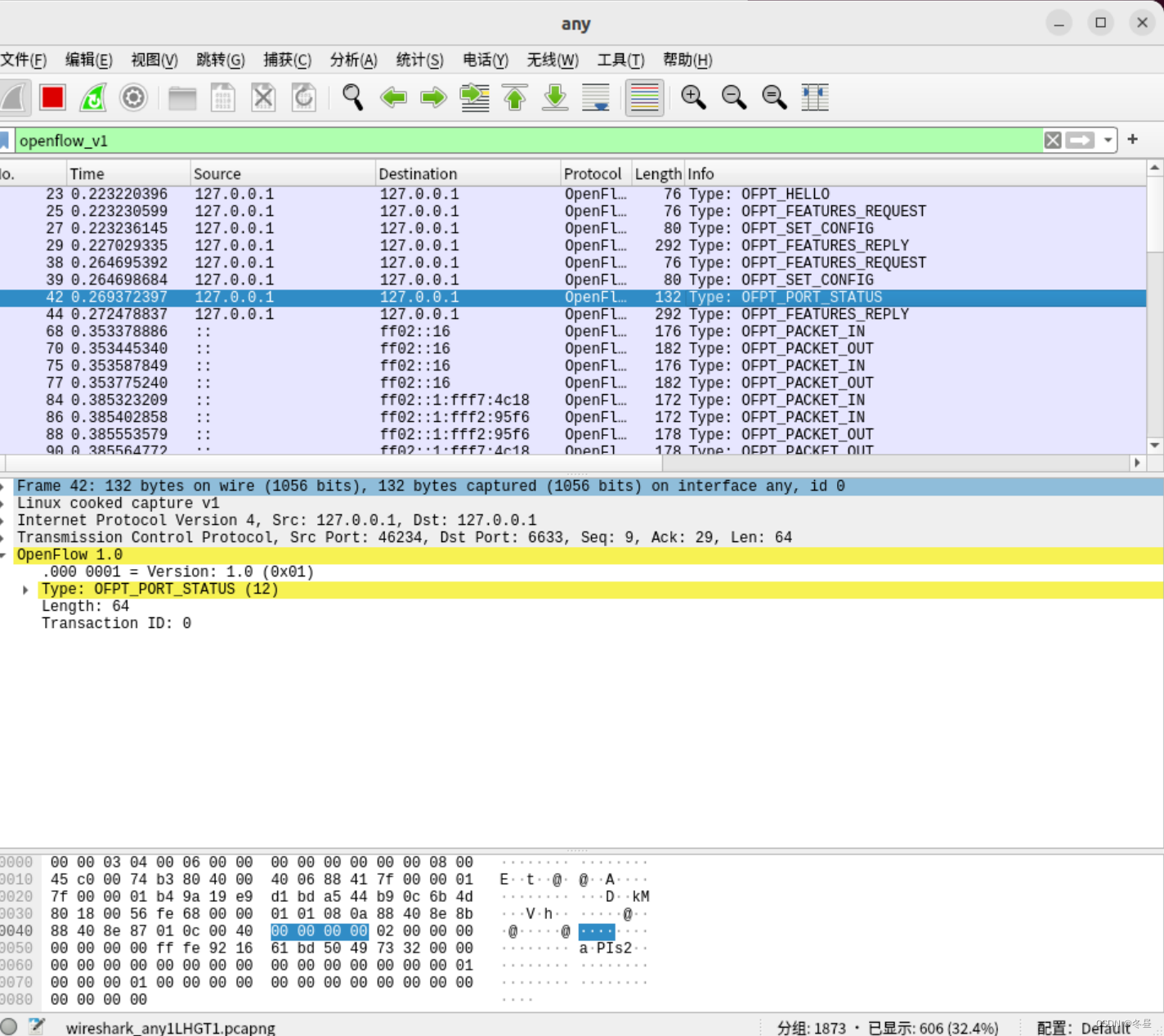
Task: Find a packet using the magnifier icon
Action: point(352,97)
